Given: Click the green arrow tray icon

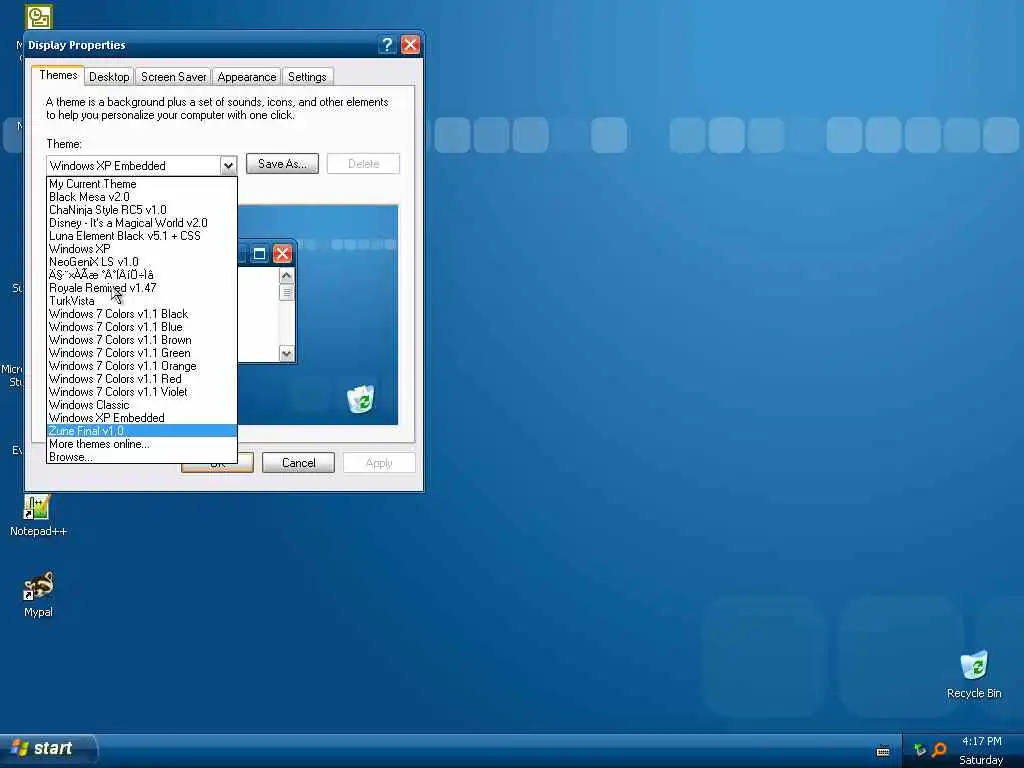Looking at the screenshot, I should click(920, 750).
